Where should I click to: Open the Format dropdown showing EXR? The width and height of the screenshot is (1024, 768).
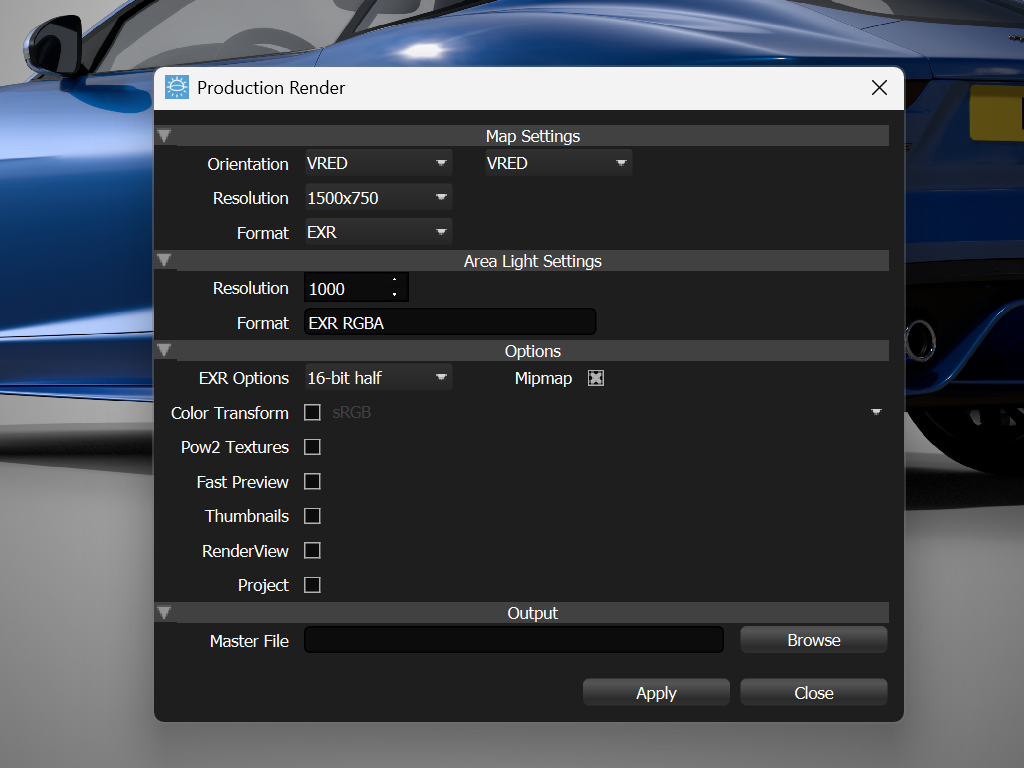378,232
